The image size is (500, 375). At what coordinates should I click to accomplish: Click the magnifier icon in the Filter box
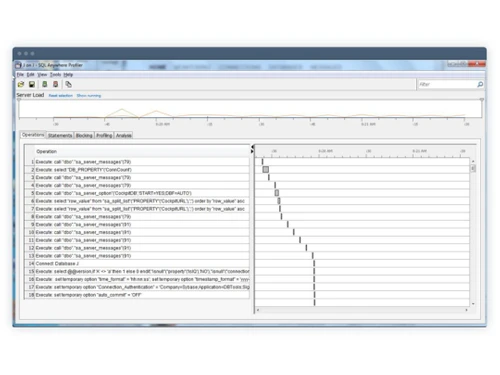480,84
